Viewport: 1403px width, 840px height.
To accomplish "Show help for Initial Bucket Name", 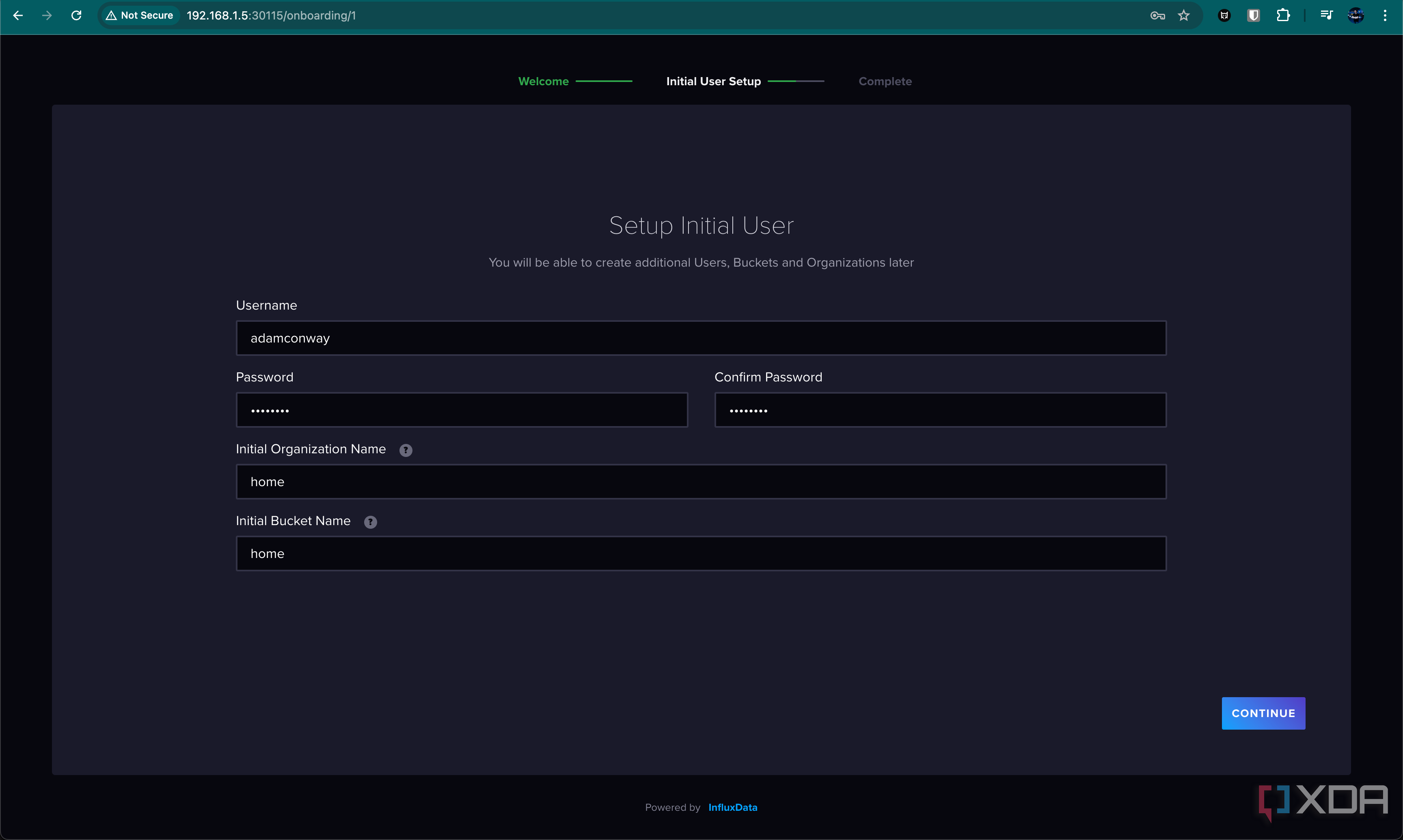I will [x=370, y=522].
